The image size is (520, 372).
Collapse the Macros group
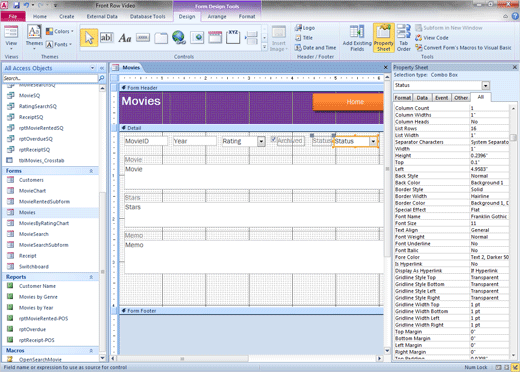click(x=91, y=351)
